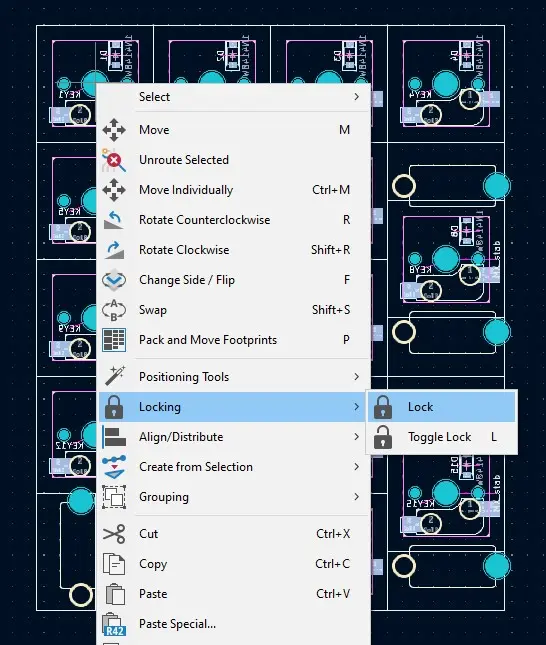The height and width of the screenshot is (645, 546).
Task: Click the Paste menu entry
Action: tap(233, 594)
